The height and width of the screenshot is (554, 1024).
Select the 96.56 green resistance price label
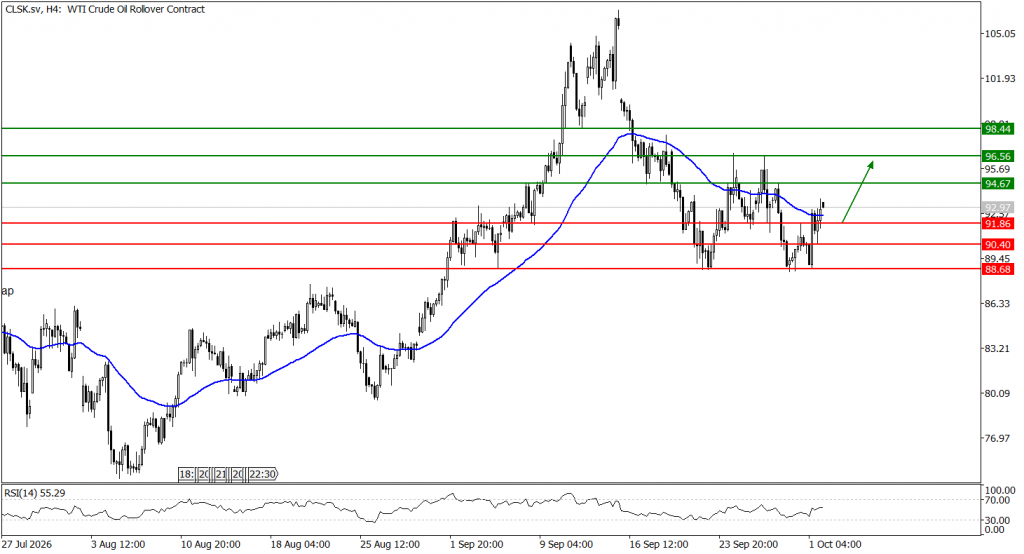998,156
